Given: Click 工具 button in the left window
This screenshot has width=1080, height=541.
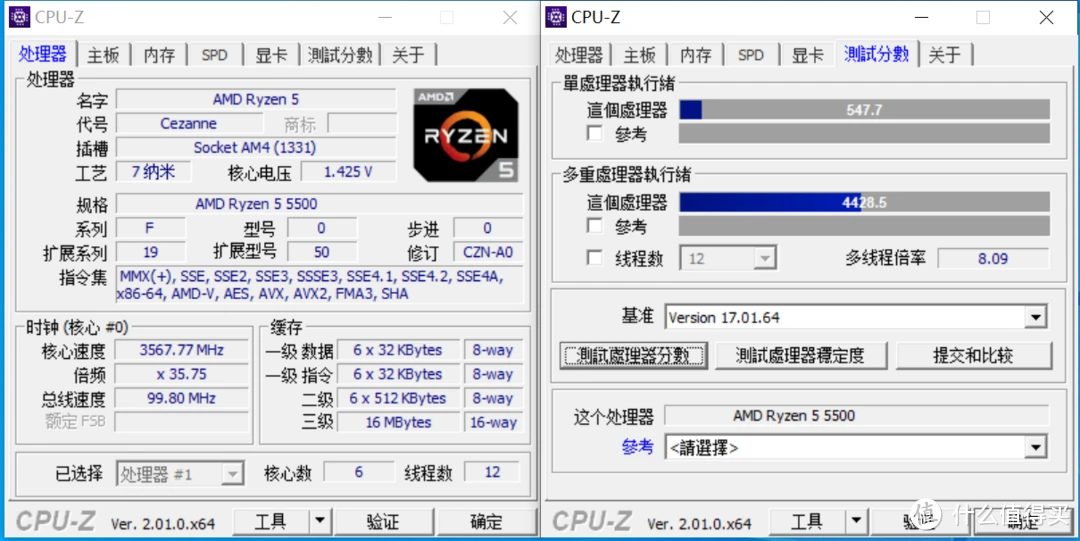Looking at the screenshot, I should click(271, 522).
